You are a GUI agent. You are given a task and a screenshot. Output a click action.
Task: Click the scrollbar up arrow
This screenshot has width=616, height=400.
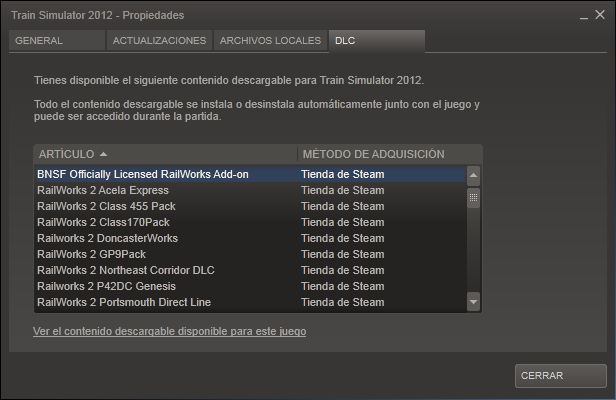pyautogui.click(x=474, y=175)
